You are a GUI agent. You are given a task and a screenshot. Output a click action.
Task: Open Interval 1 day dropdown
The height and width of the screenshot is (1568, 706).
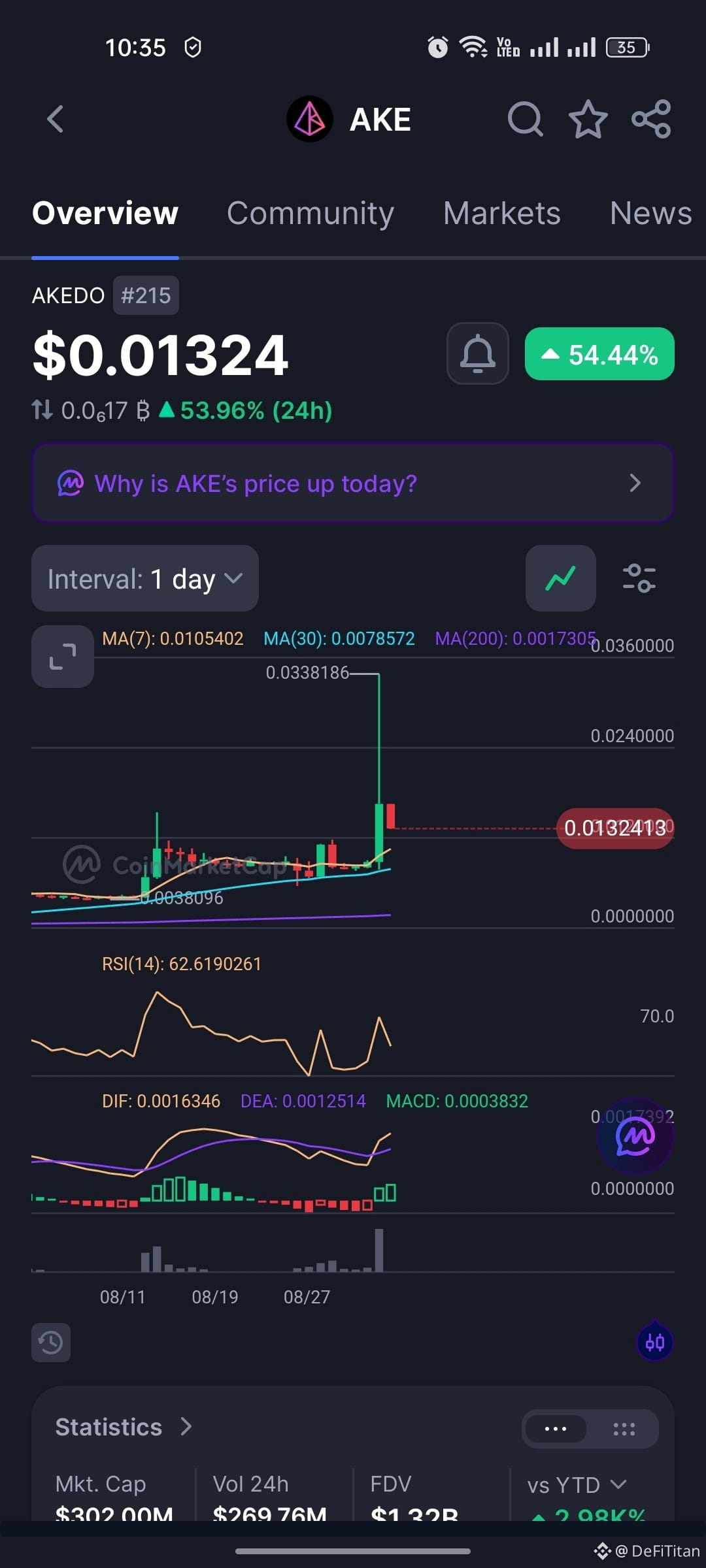(x=145, y=578)
